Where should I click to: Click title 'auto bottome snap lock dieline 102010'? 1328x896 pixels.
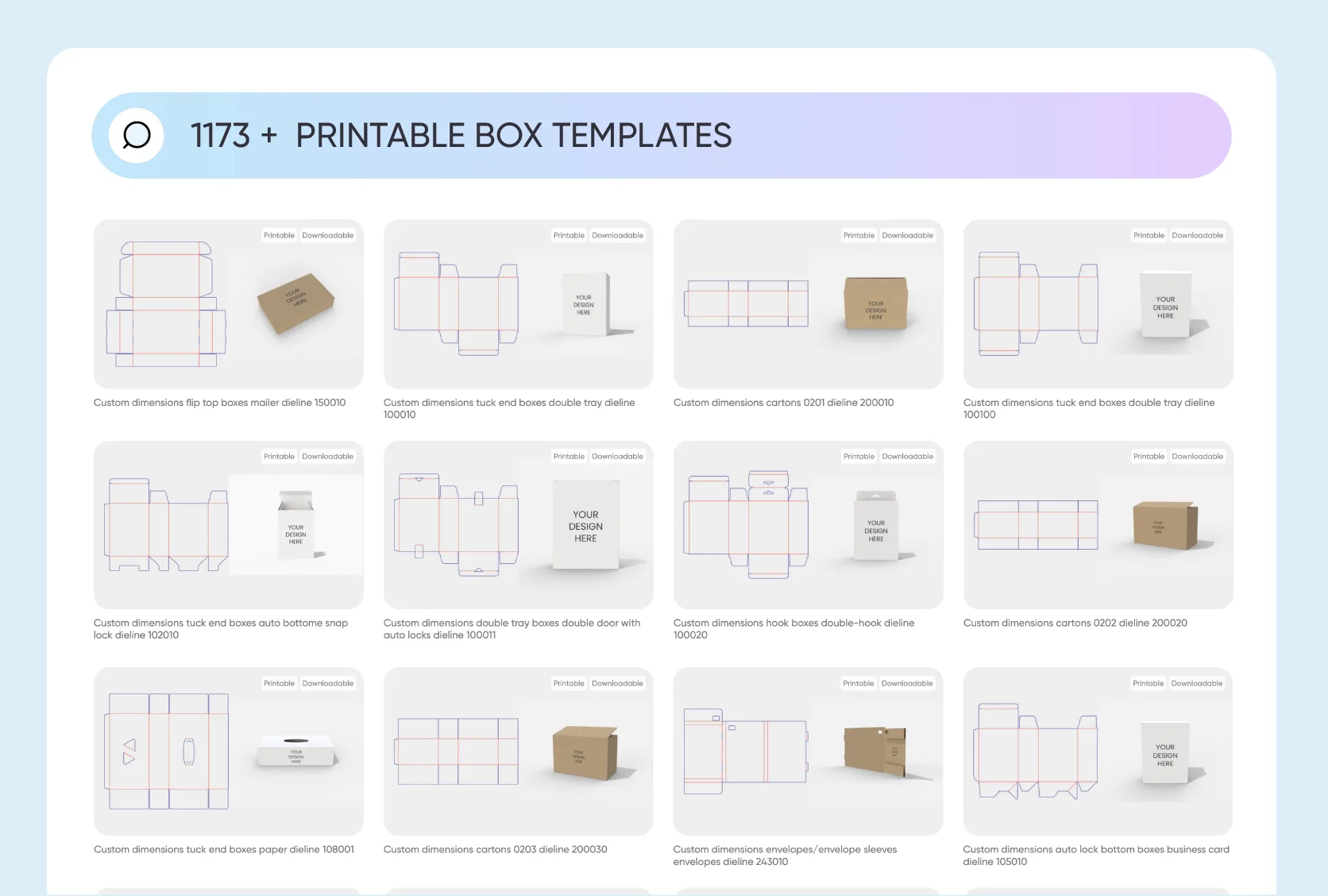click(221, 629)
